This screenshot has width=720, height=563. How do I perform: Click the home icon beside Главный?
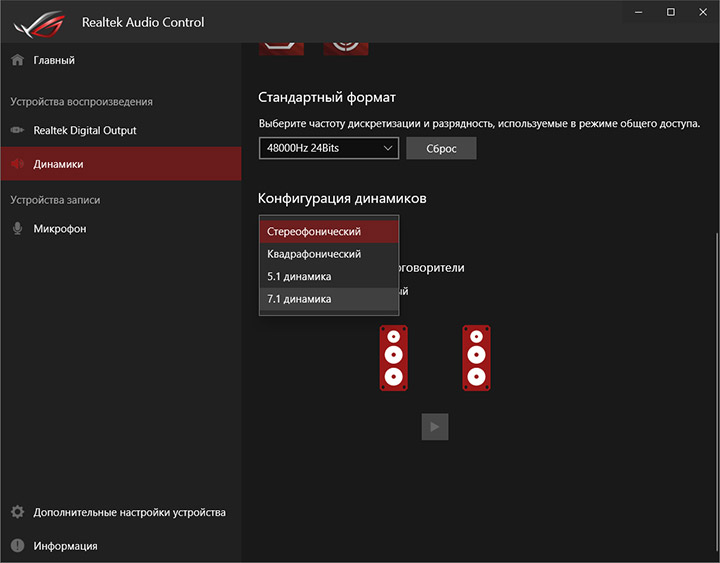click(x=17, y=60)
